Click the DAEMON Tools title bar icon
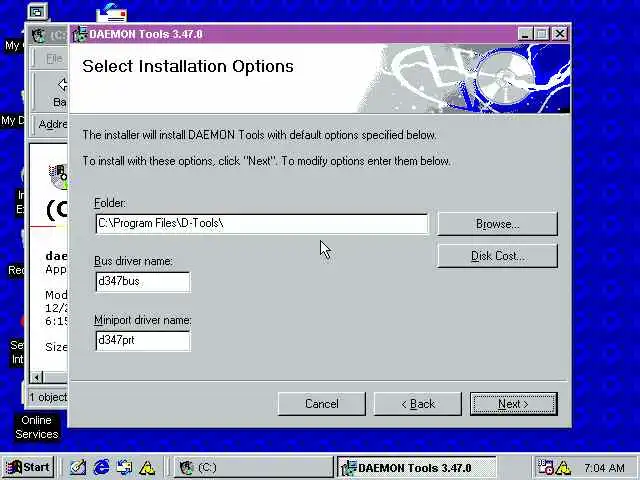The image size is (640, 480). (80, 34)
